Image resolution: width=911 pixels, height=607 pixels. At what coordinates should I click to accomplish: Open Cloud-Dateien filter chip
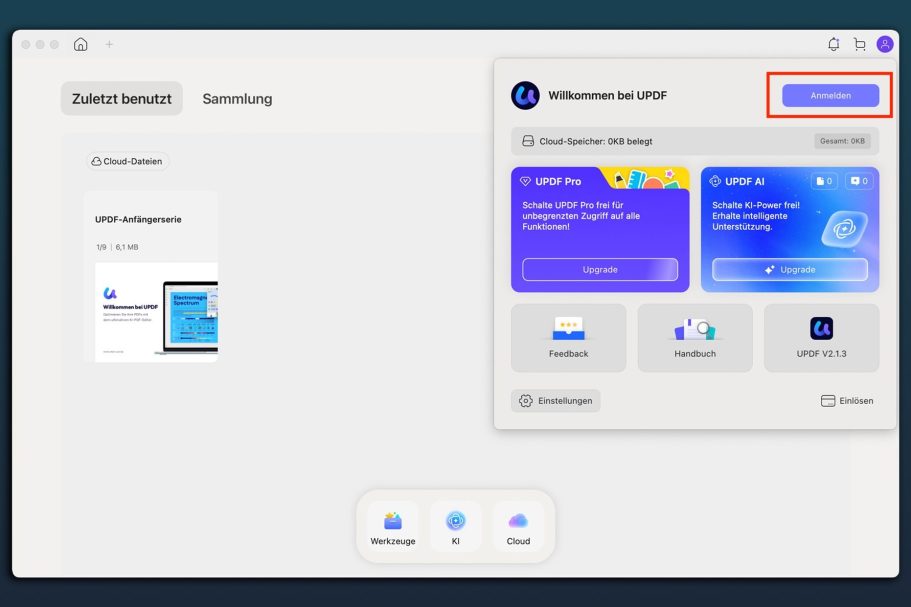[x=127, y=161]
